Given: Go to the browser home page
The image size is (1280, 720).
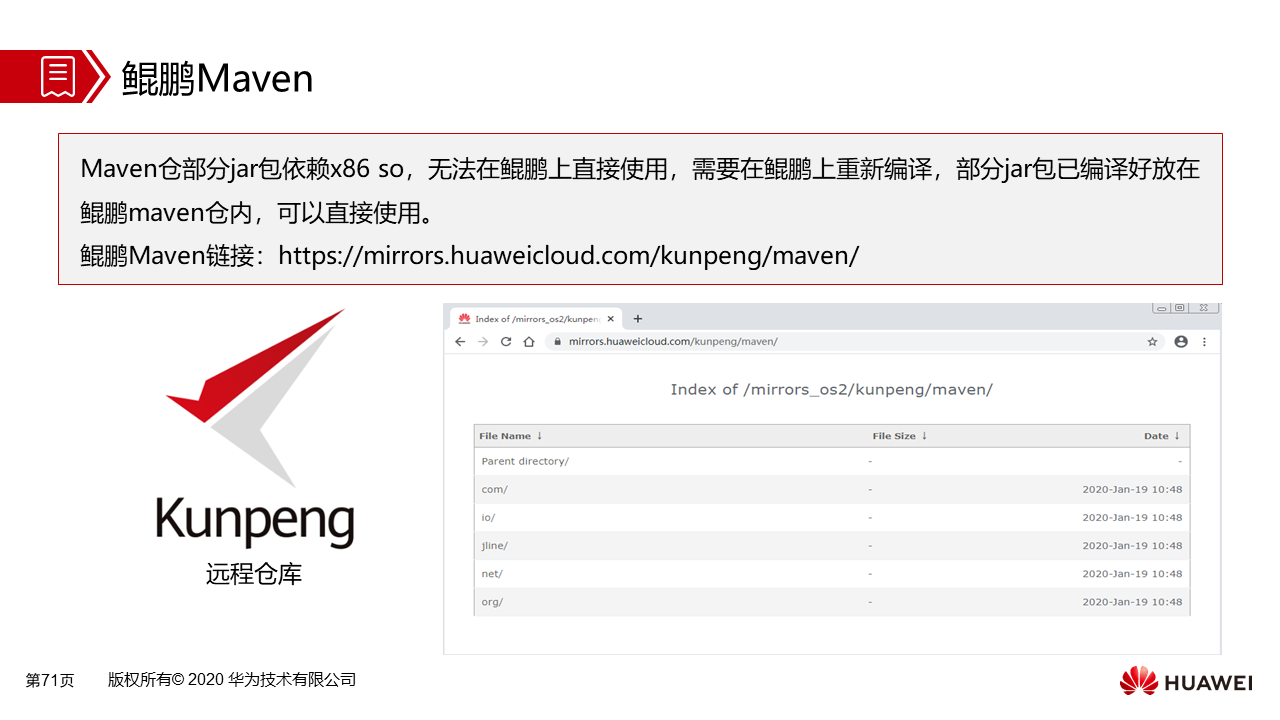Looking at the screenshot, I should [x=529, y=342].
